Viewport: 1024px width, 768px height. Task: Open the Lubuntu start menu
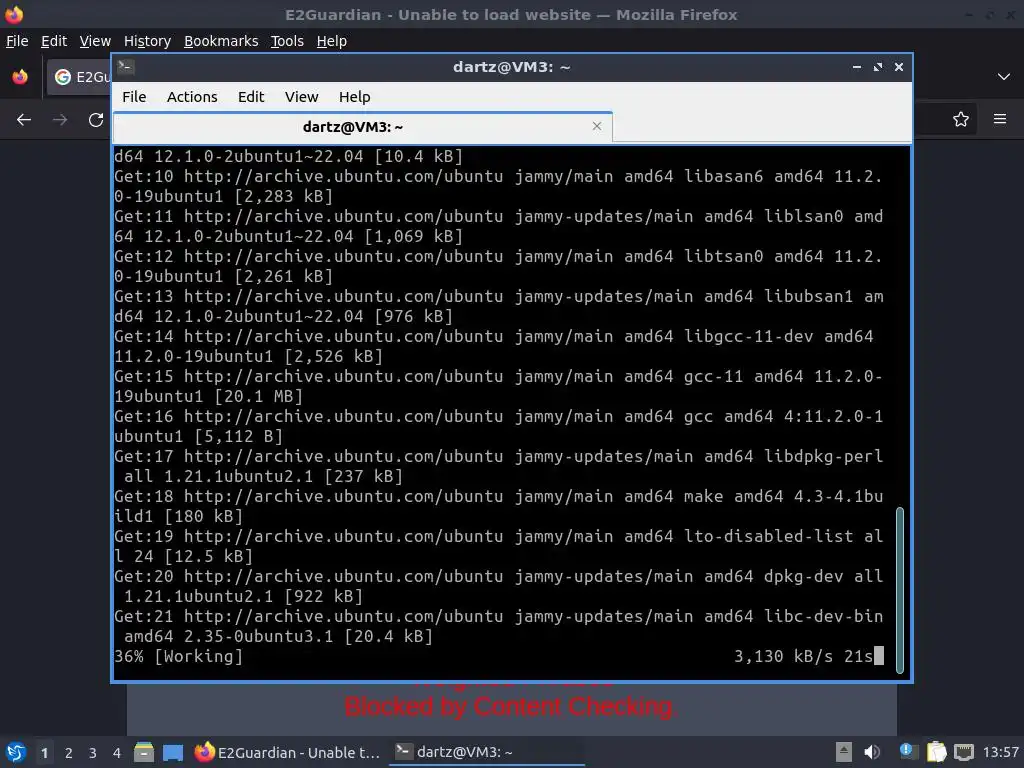(x=16, y=752)
